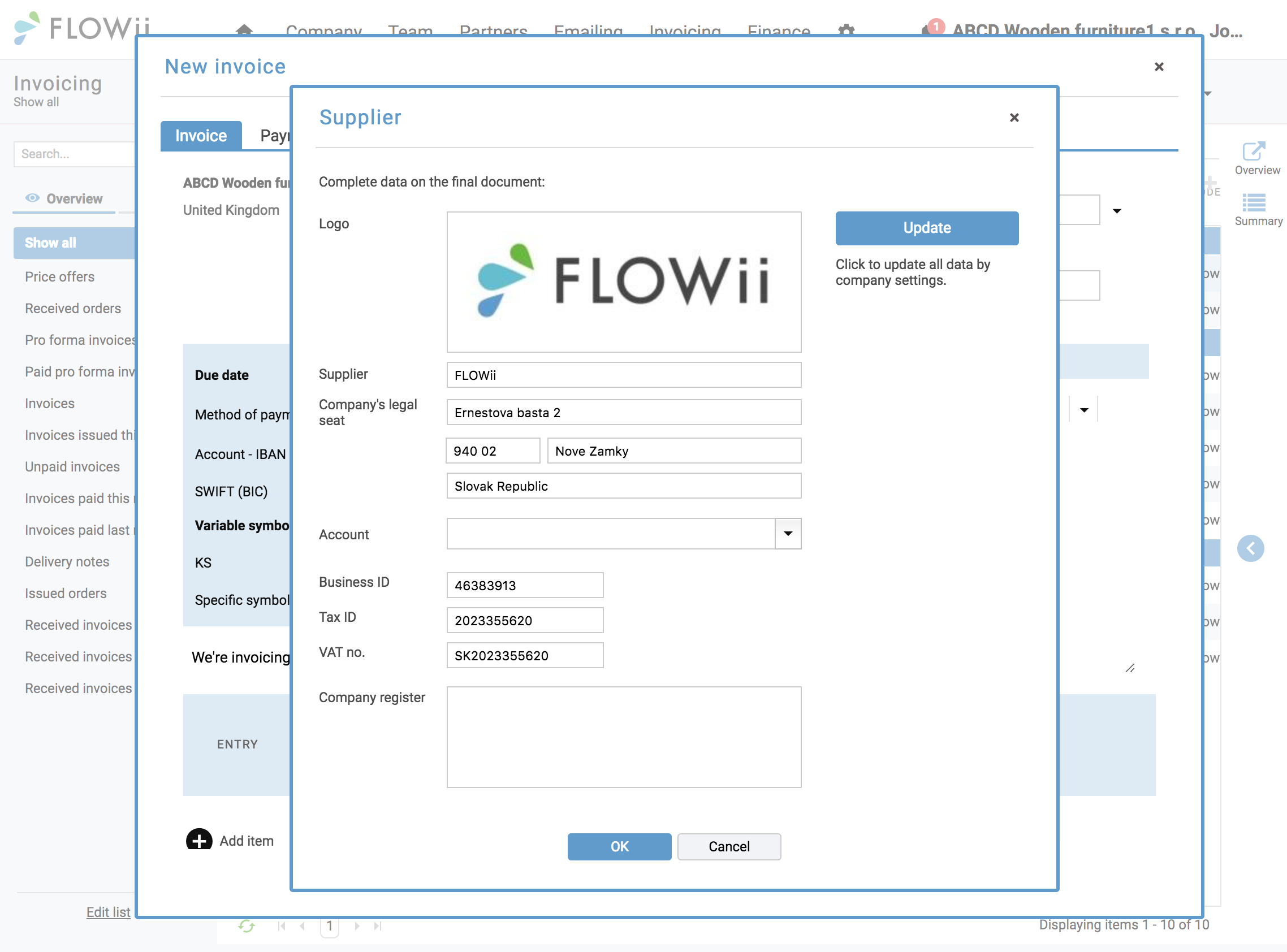Click the Tax ID field 2023355620
The image size is (1287, 952).
[x=525, y=620]
